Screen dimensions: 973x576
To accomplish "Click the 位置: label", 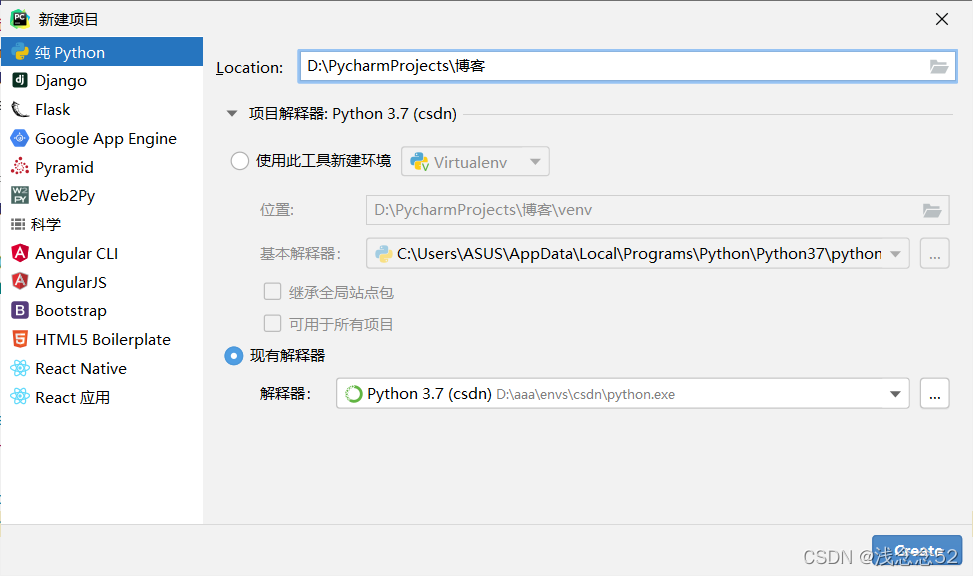I will click(277, 210).
